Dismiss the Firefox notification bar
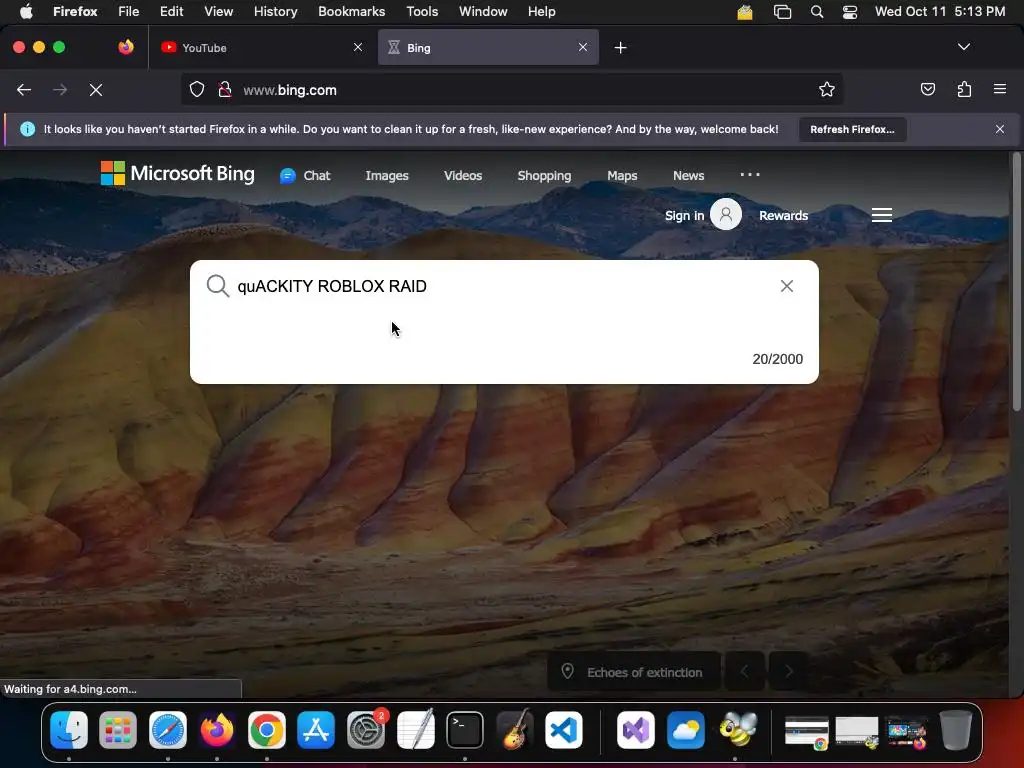 click(1000, 129)
